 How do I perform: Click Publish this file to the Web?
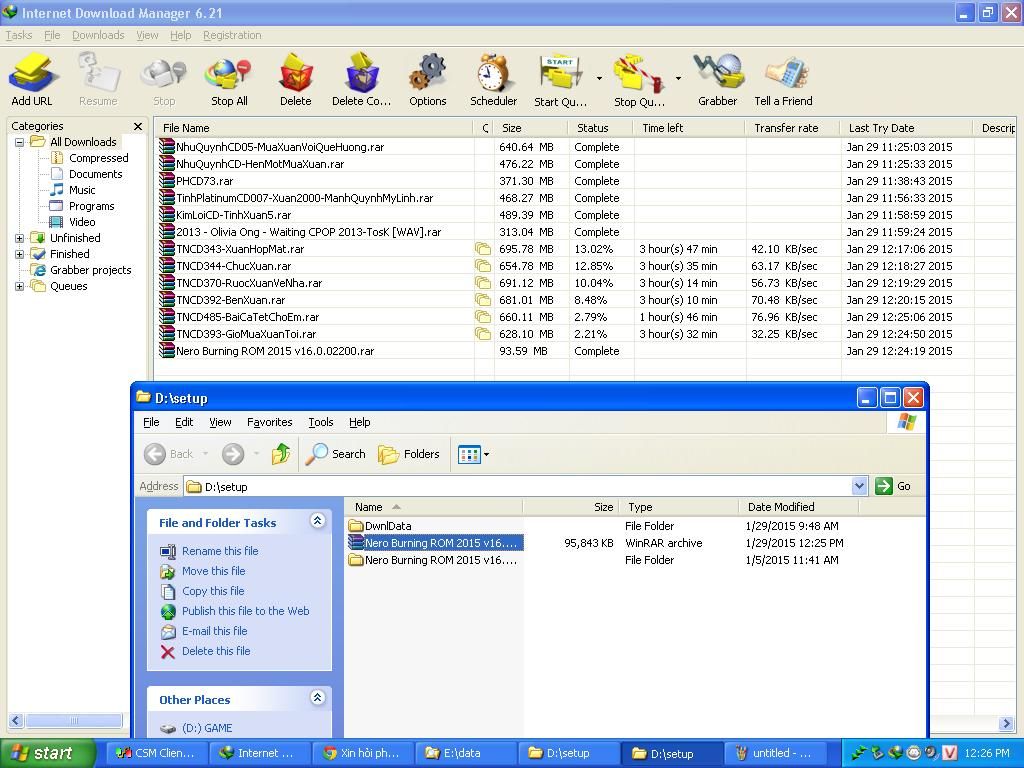pyautogui.click(x=246, y=611)
